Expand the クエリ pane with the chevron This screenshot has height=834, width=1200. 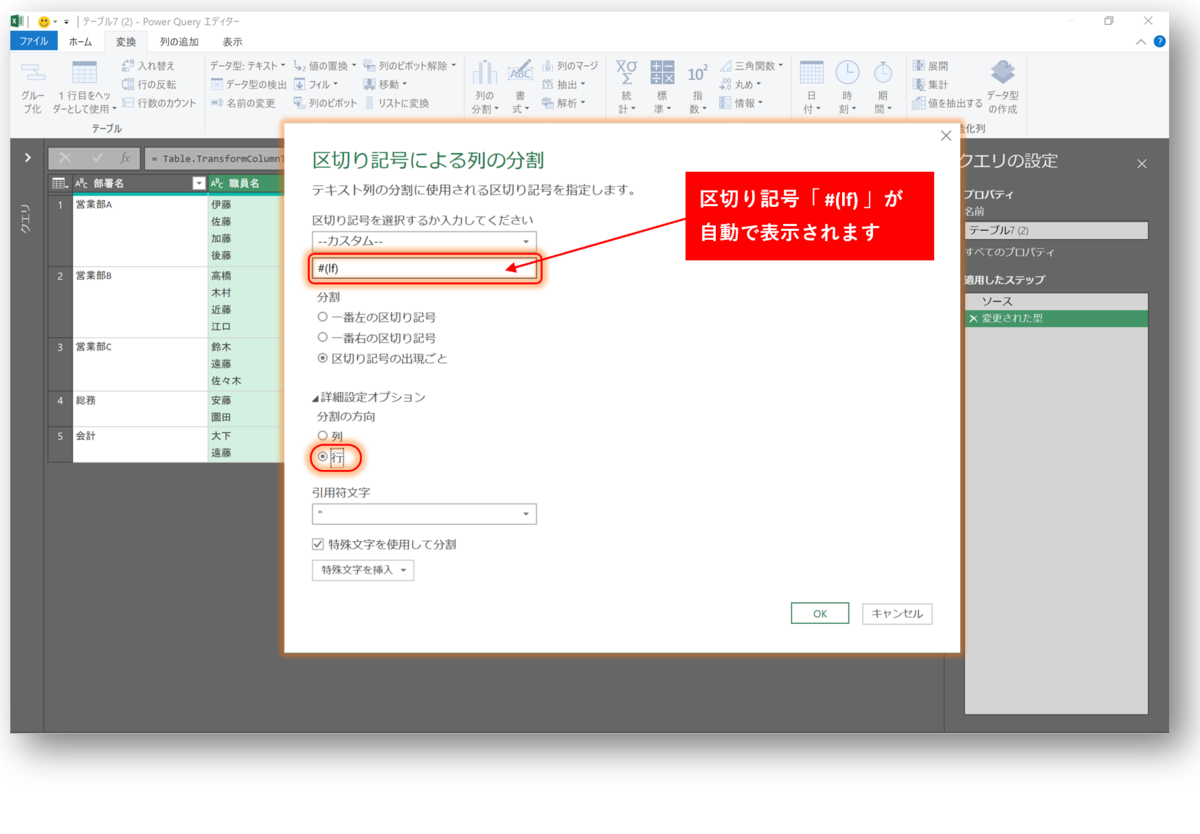click(27, 158)
